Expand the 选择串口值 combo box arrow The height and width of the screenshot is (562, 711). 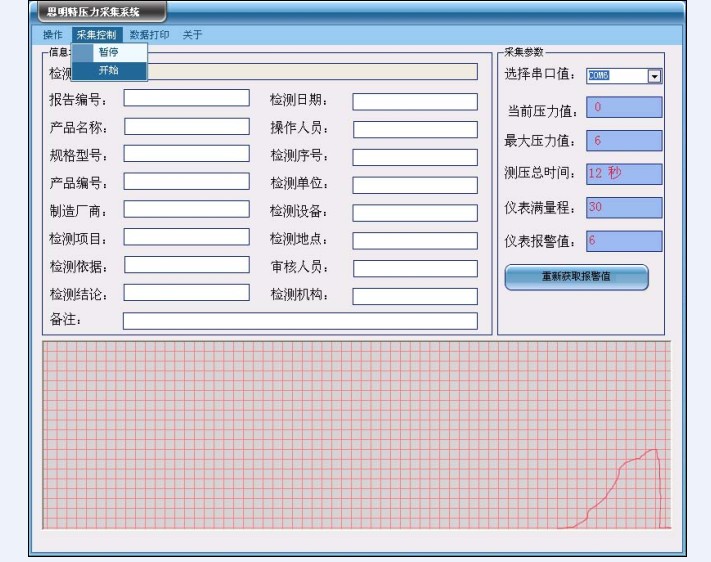pos(654,76)
